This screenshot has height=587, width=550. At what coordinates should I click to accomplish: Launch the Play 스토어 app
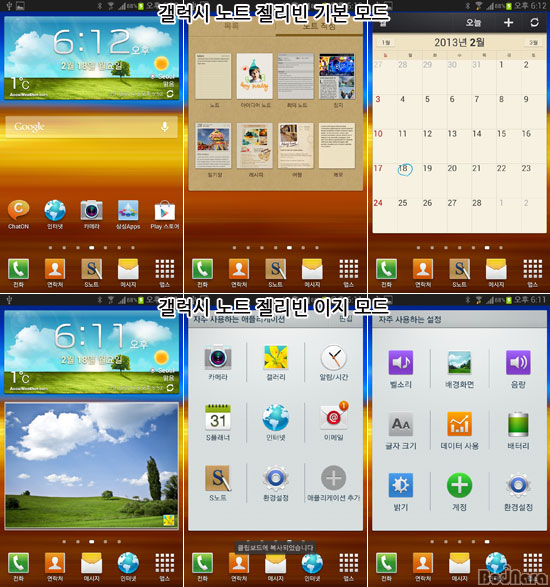(165, 215)
